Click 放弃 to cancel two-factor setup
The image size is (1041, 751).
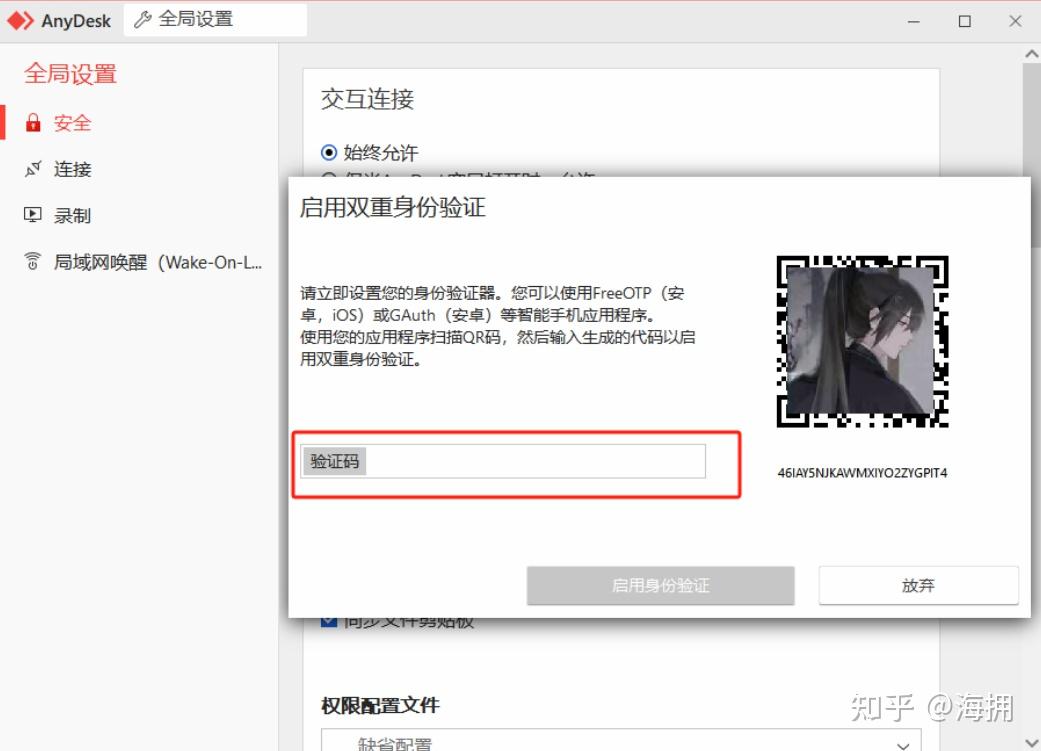tap(917, 586)
